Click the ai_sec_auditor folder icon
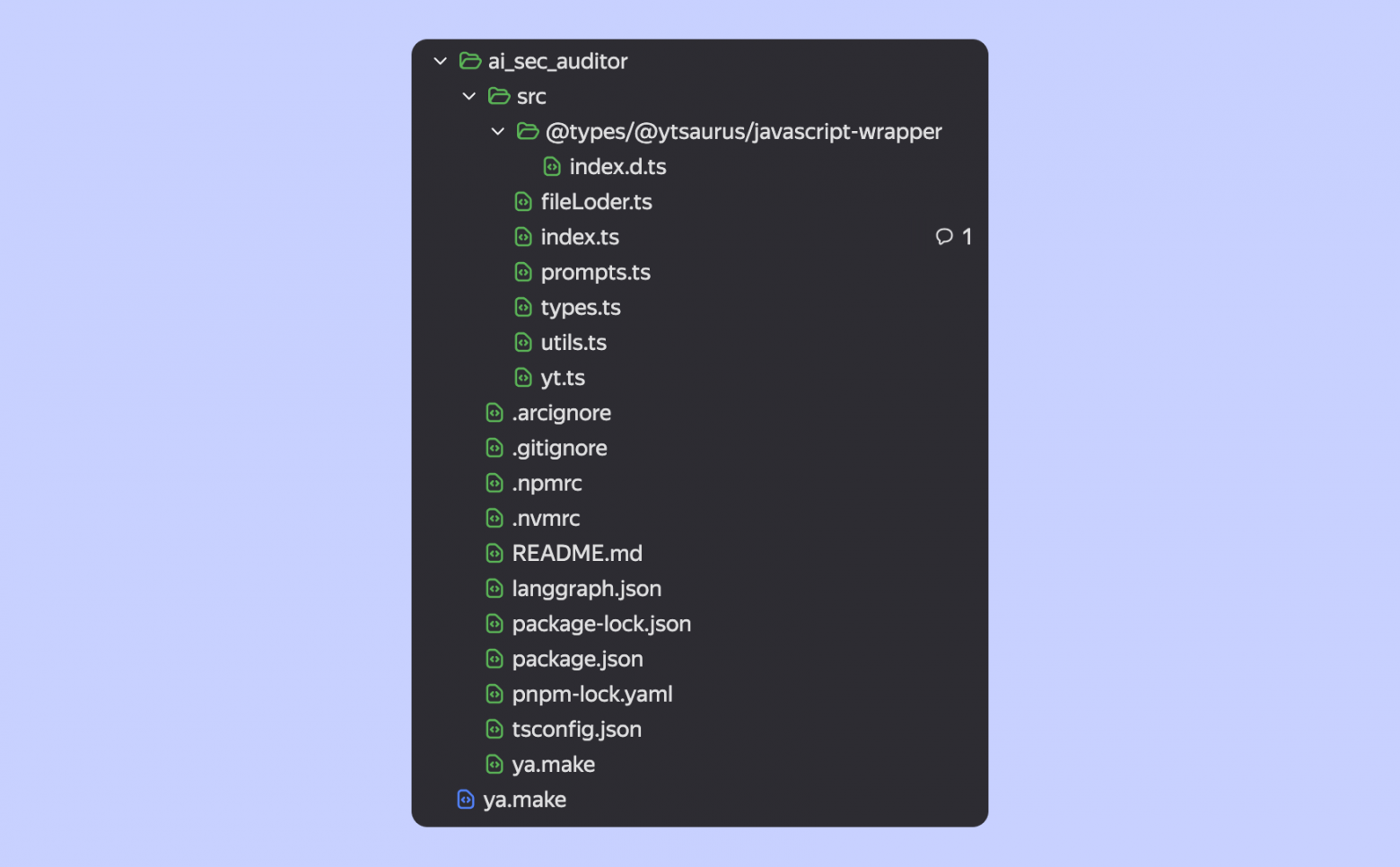This screenshot has height=867, width=1400. tap(470, 61)
